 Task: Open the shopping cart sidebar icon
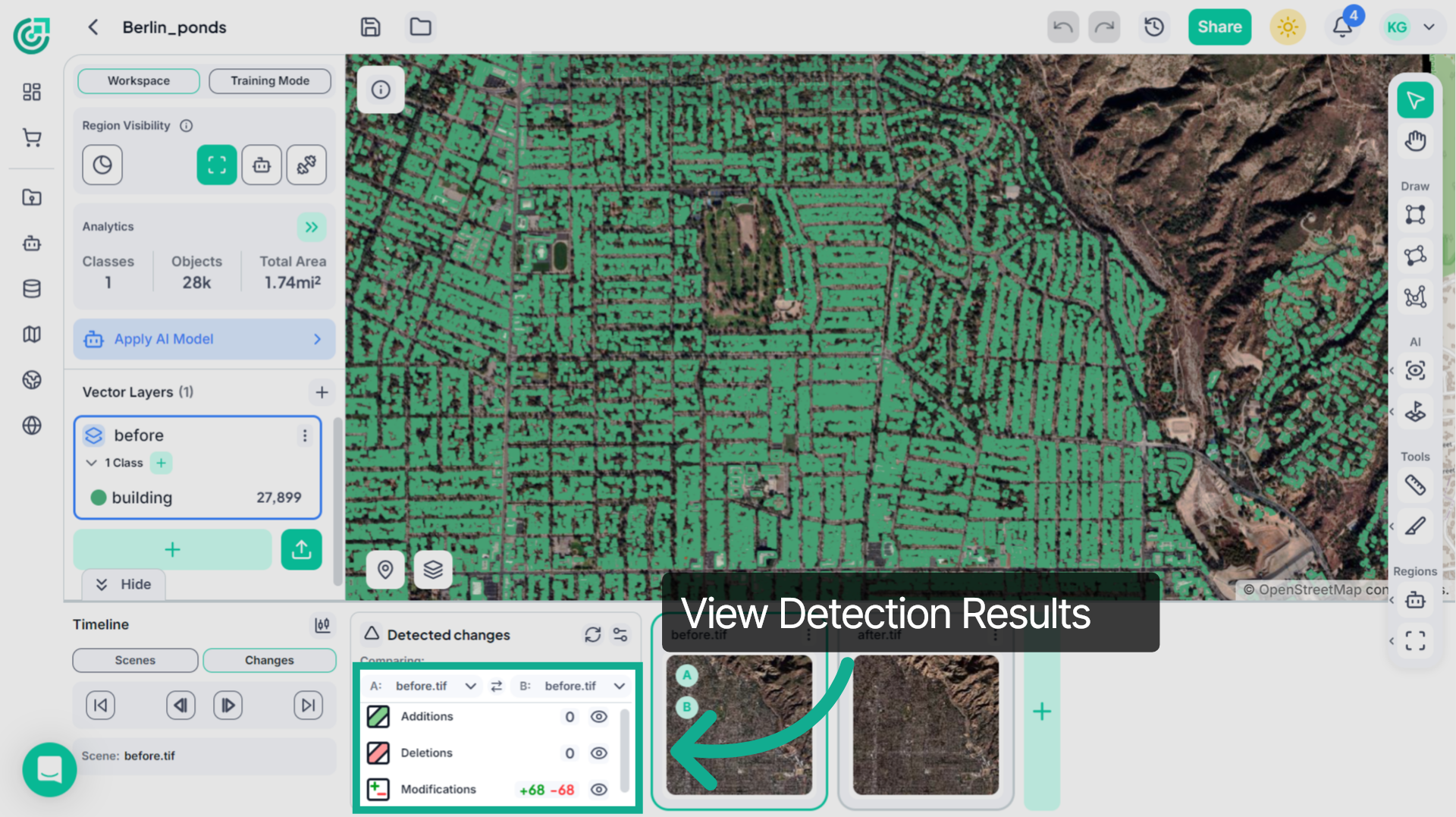(32, 138)
